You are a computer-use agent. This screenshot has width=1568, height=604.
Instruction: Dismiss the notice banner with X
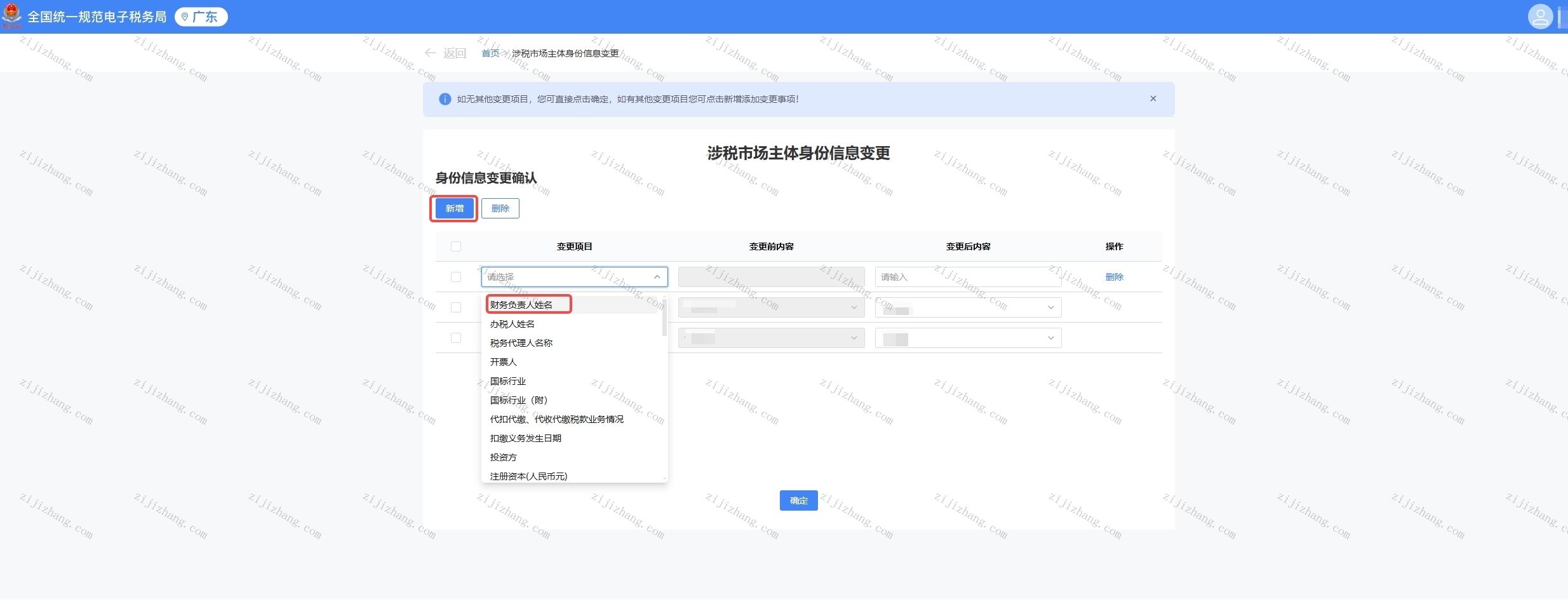pos(1153,98)
